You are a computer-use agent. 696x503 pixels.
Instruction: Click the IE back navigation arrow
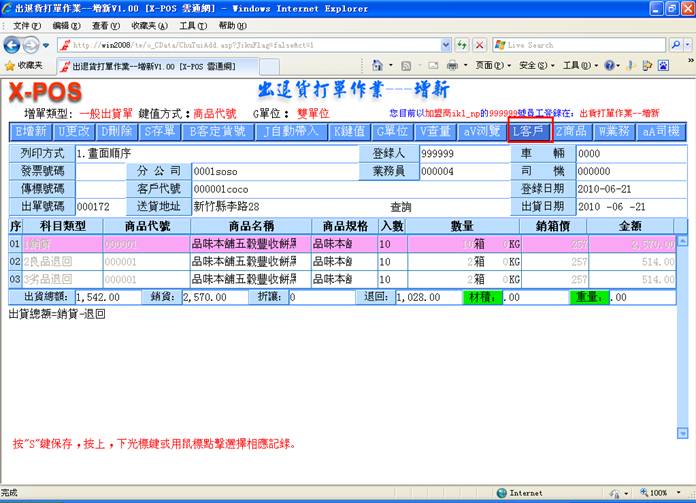14,45
